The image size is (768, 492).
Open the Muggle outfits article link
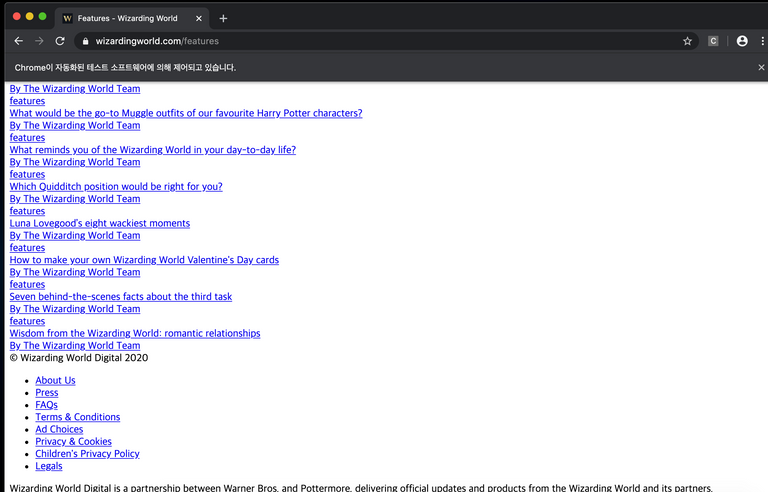point(186,113)
